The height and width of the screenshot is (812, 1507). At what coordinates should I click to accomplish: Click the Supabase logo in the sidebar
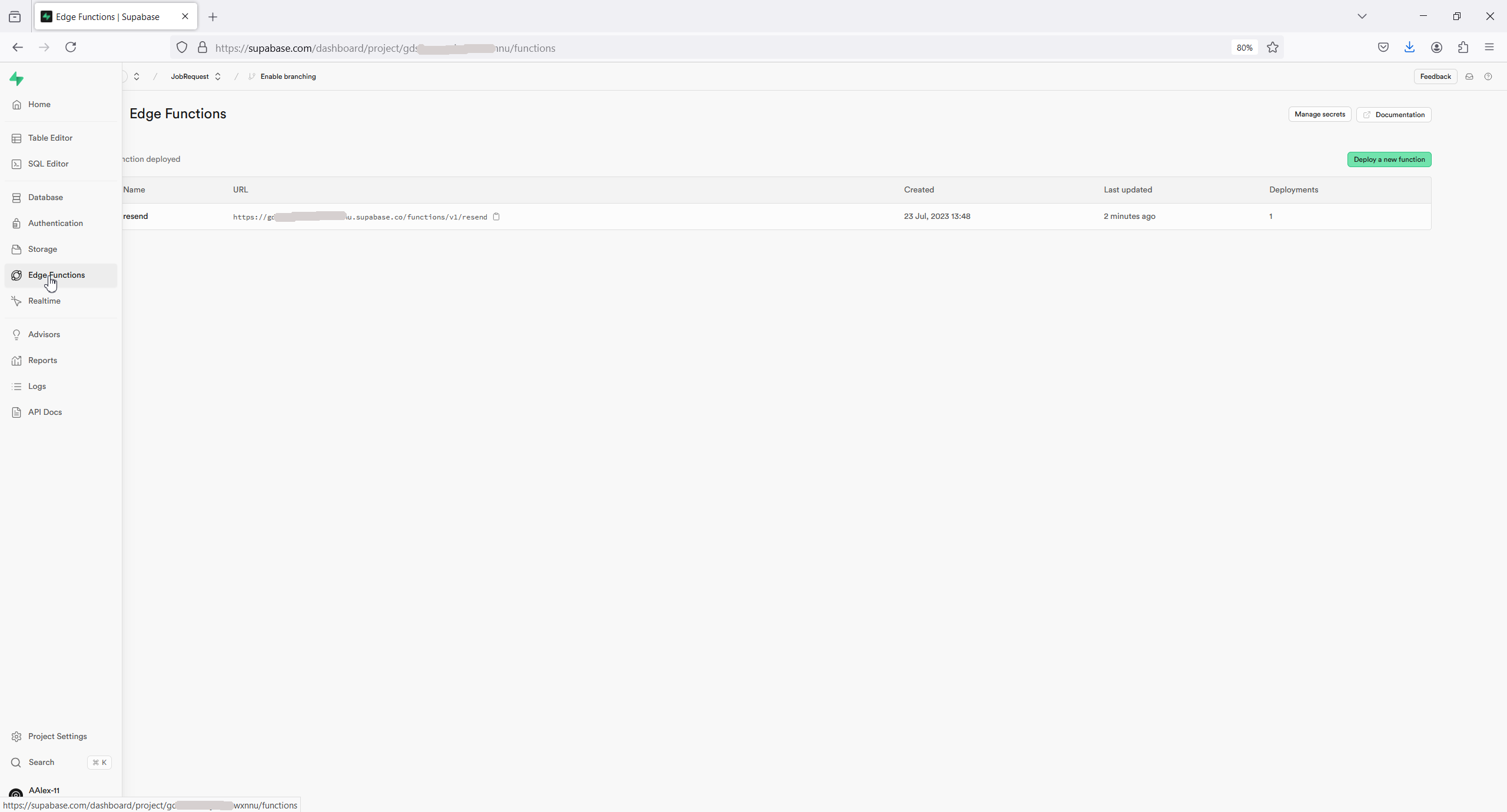click(x=16, y=79)
